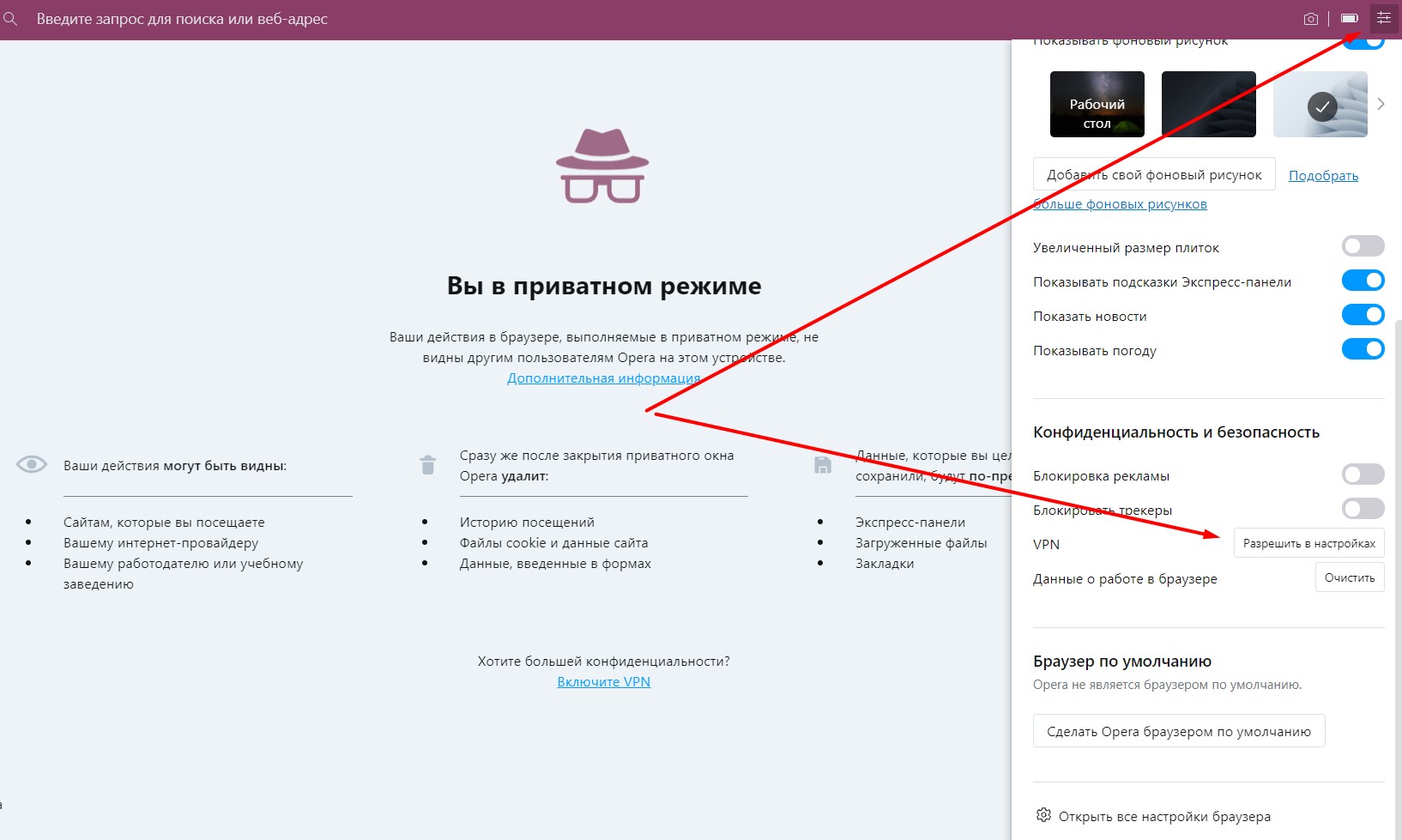Click Данные, введенные в формах item
The width and height of the screenshot is (1402, 840).
coord(555,563)
